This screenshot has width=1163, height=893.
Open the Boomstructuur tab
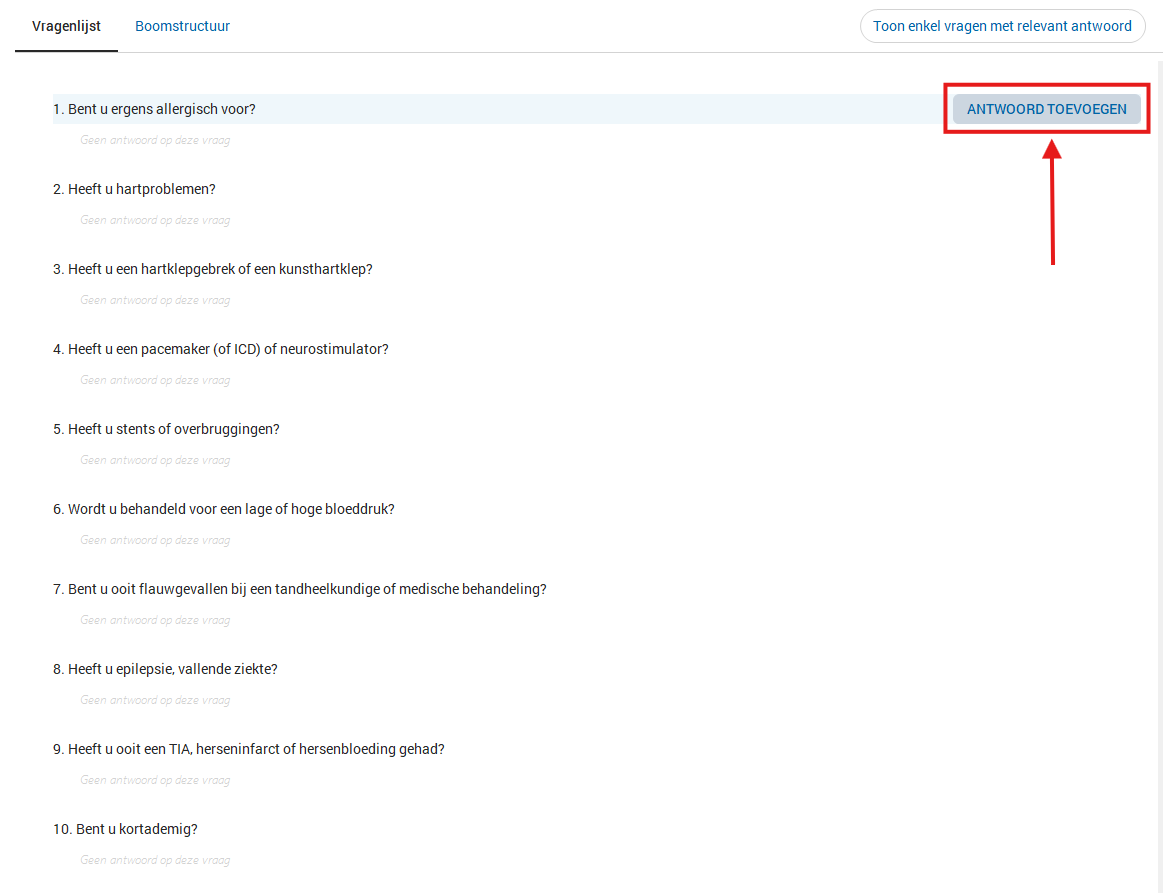182,26
